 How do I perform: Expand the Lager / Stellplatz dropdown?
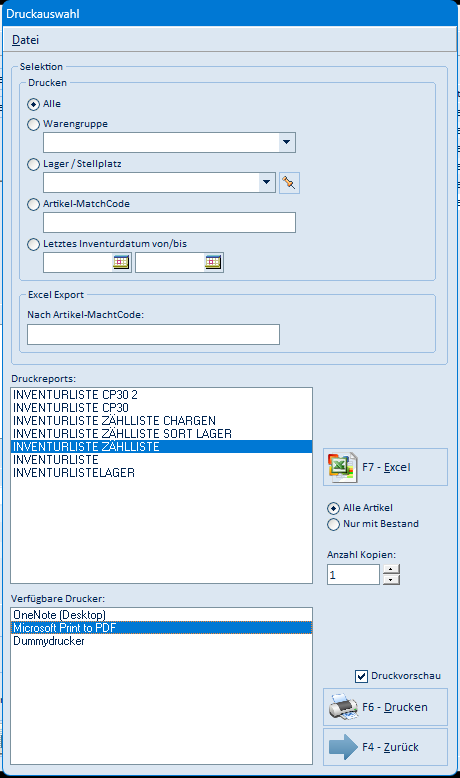pyautogui.click(x=266, y=183)
